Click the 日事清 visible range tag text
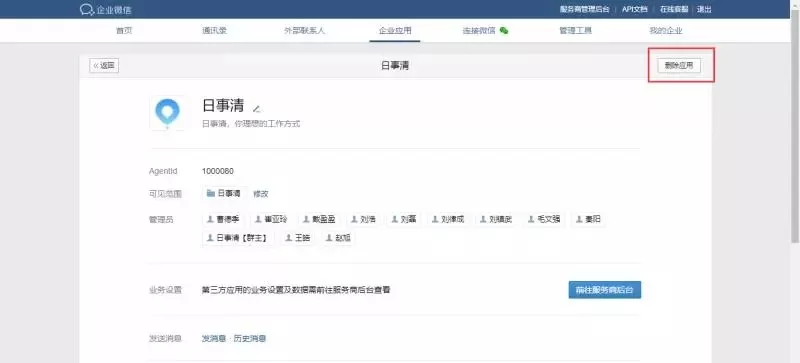800x363 pixels. (x=229, y=193)
